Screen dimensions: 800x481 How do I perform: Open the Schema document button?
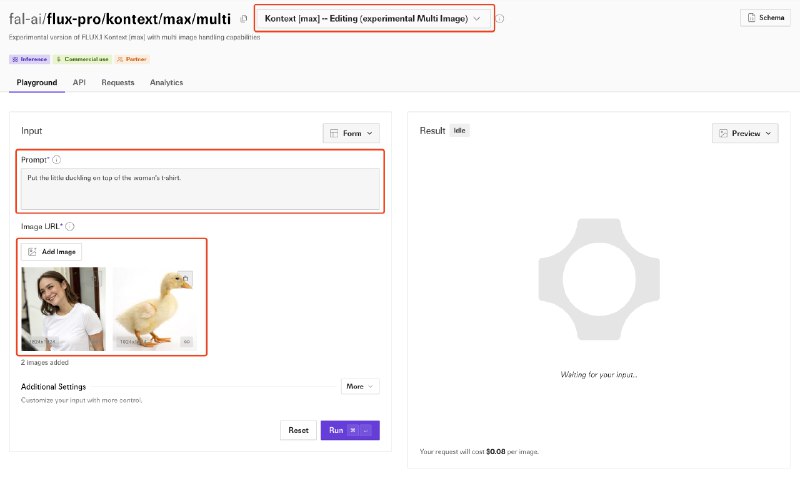pos(765,18)
